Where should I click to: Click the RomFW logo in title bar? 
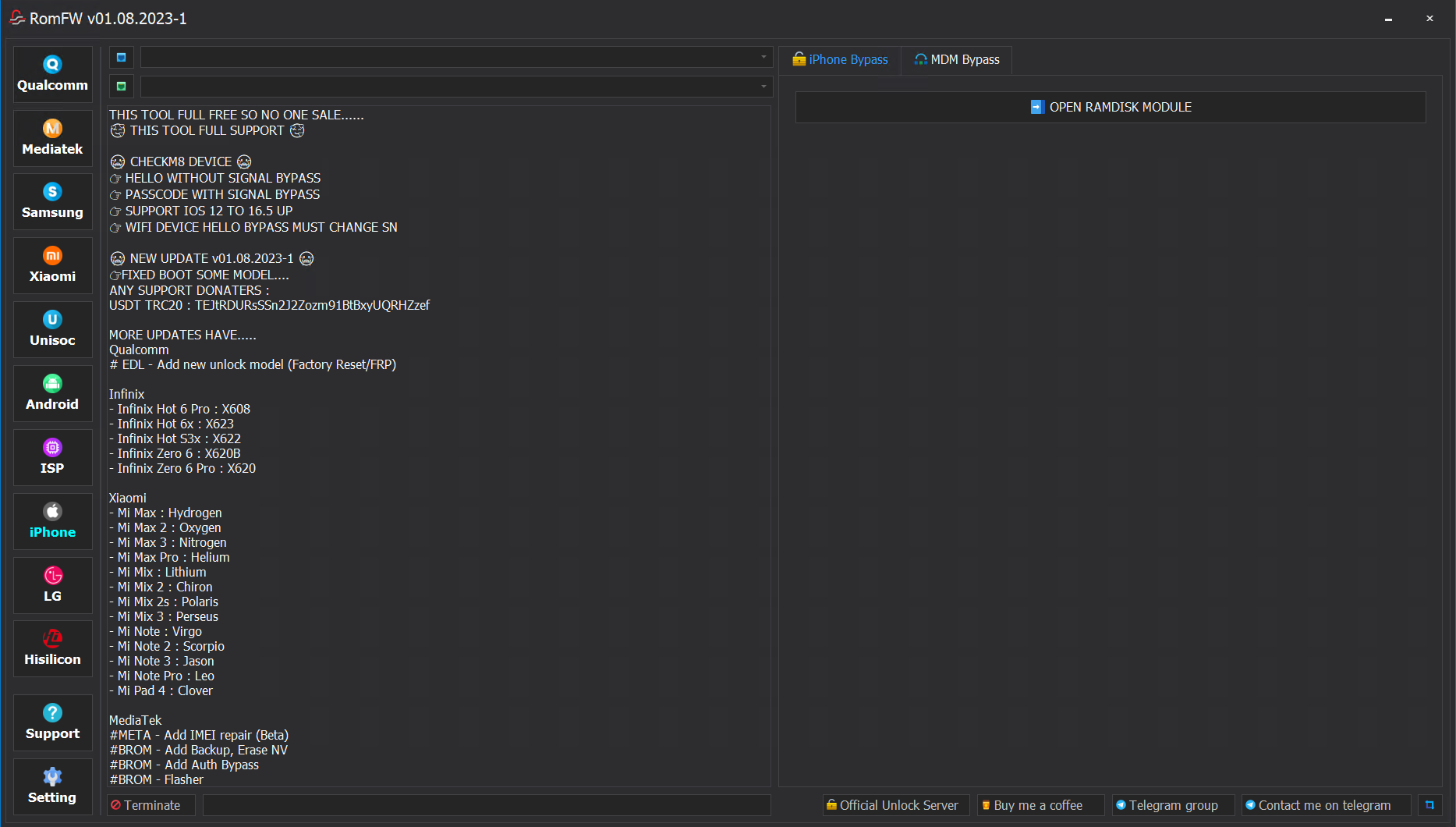click(17, 18)
